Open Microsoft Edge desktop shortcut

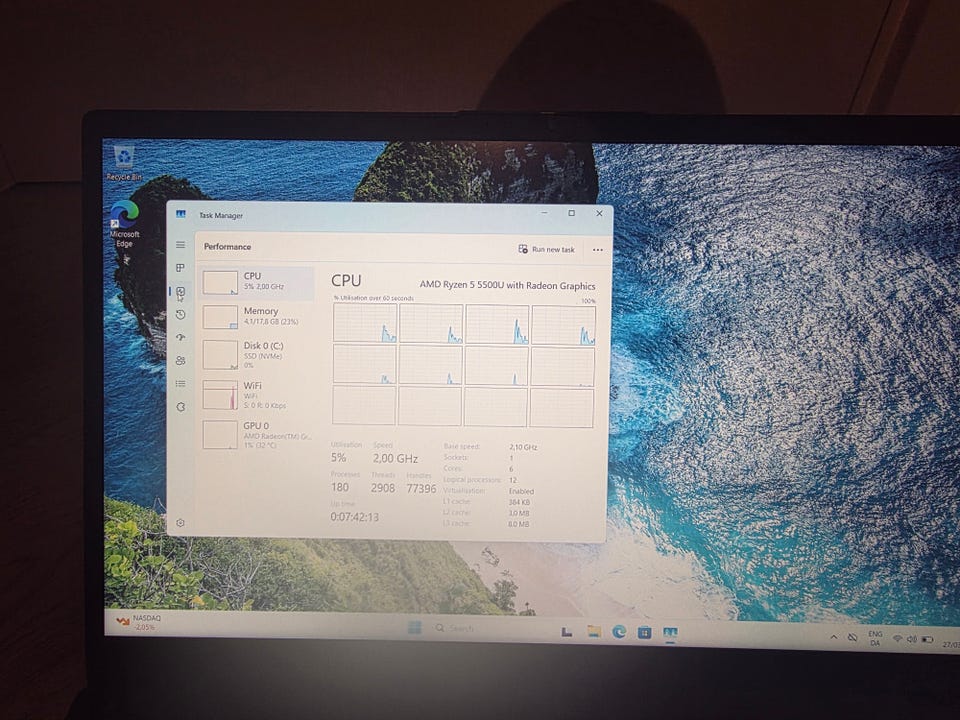click(124, 224)
